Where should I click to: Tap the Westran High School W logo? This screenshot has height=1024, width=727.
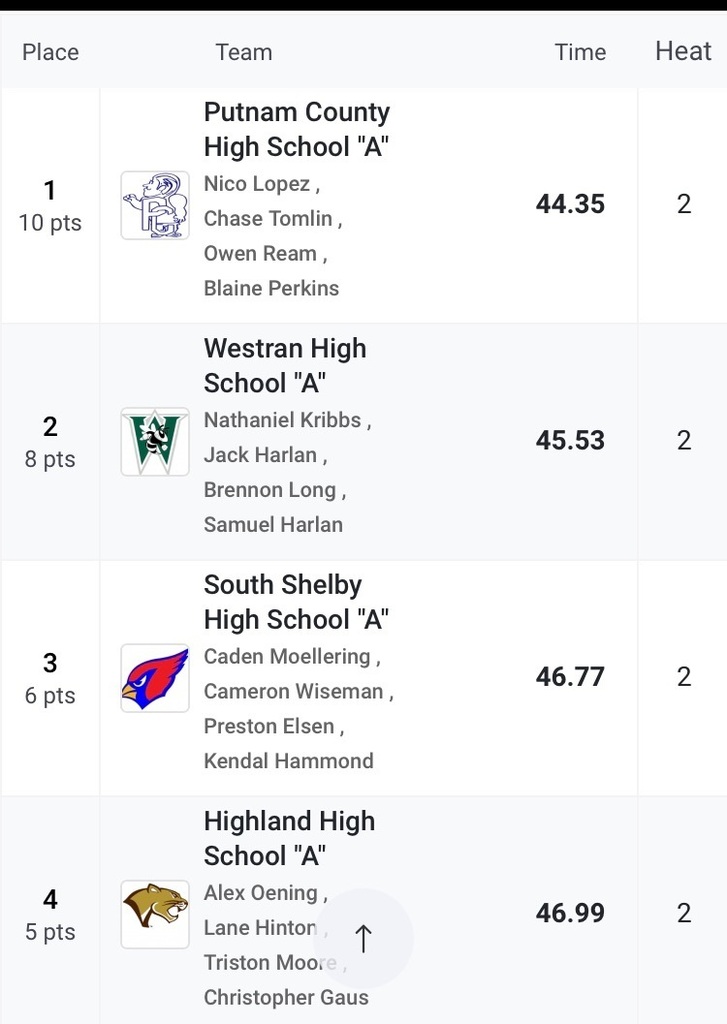tap(155, 441)
